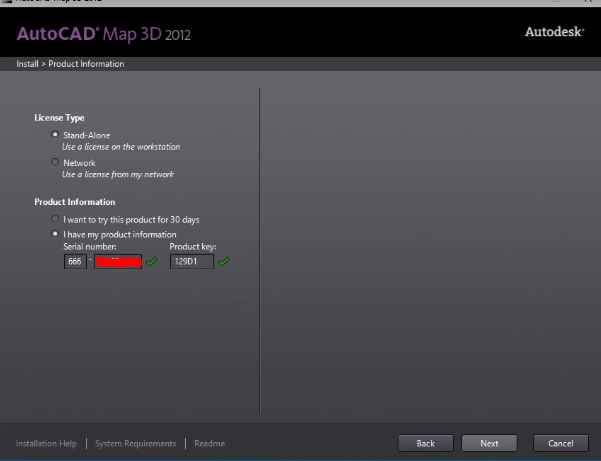Open the Readme link

tap(210, 443)
